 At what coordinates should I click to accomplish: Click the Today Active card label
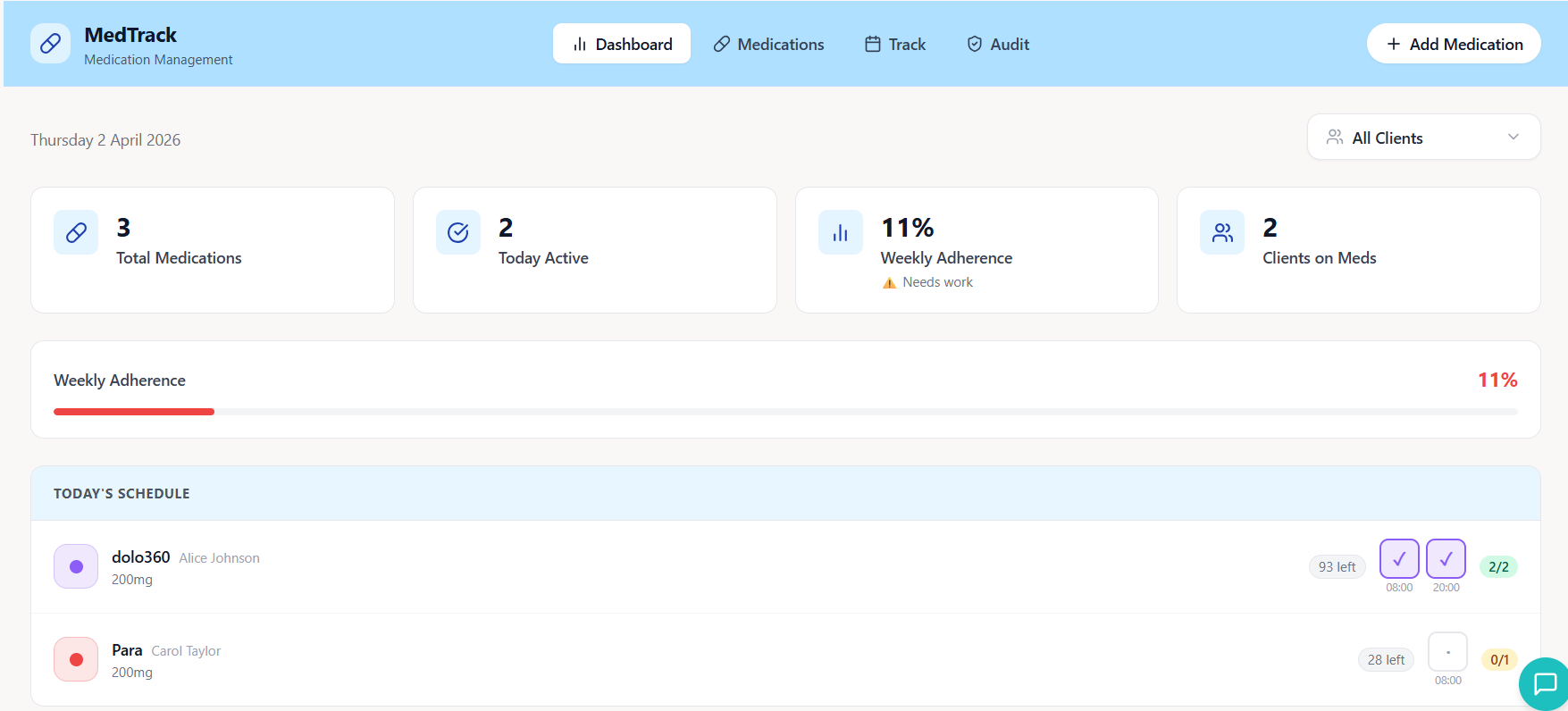tap(543, 257)
